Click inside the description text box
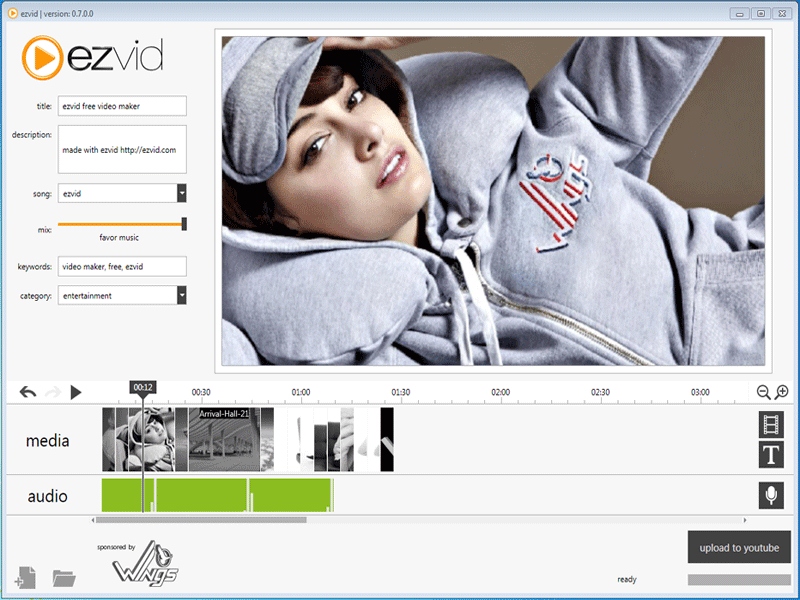The width and height of the screenshot is (800, 600). pyautogui.click(x=122, y=150)
